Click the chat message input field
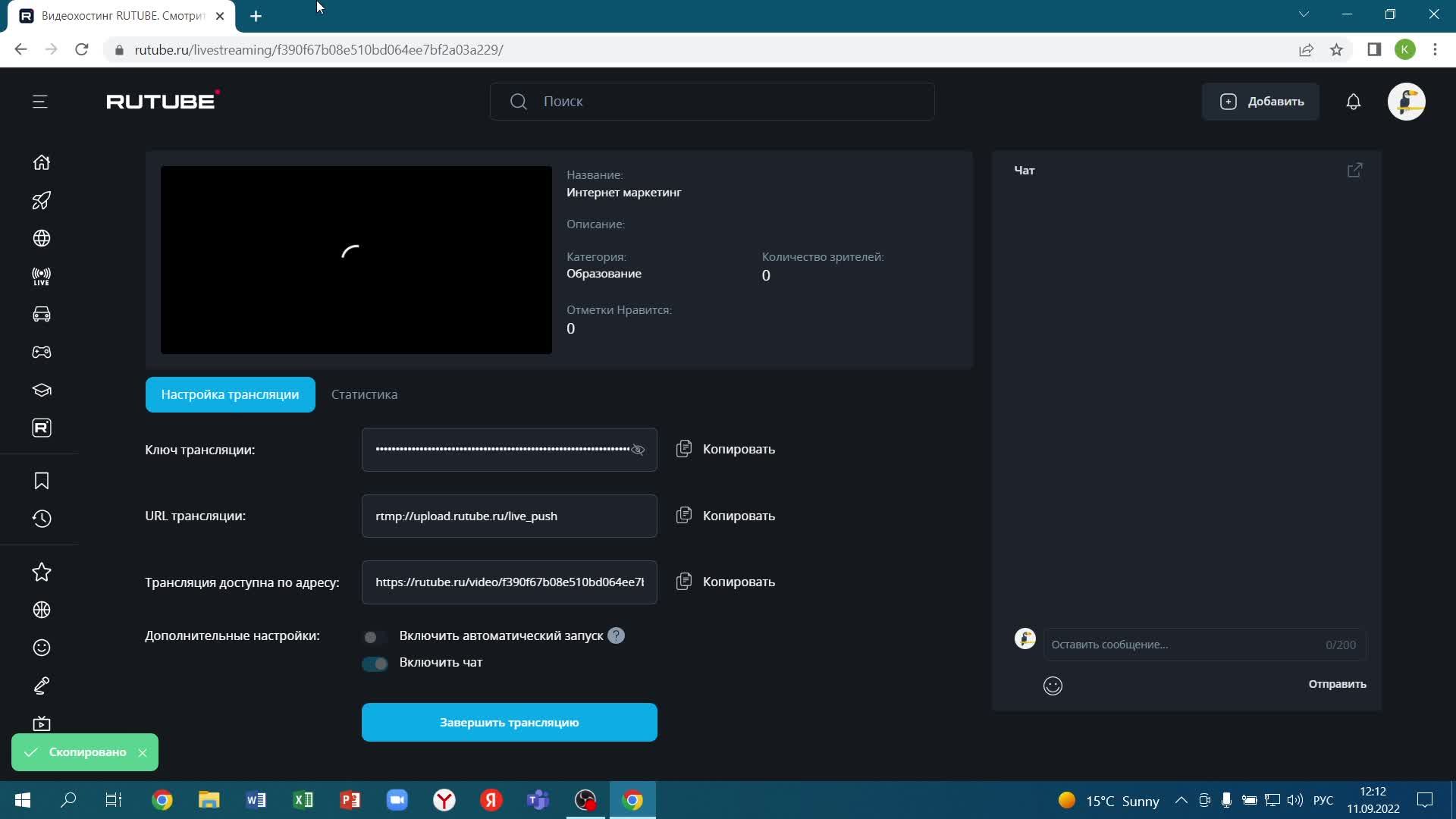The width and height of the screenshot is (1456, 819). pyautogui.click(x=1183, y=645)
